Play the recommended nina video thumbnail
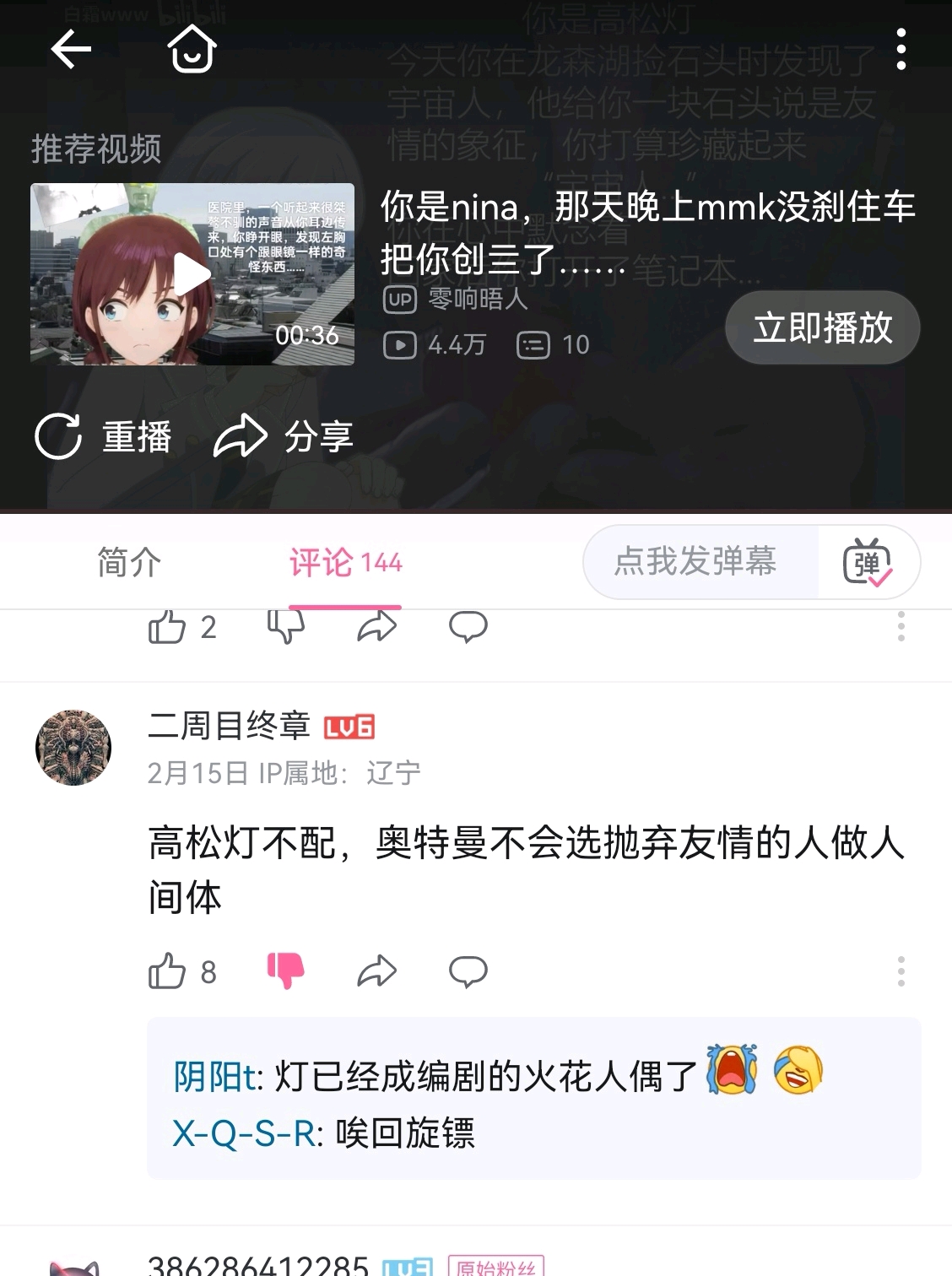This screenshot has height=1276, width=952. tap(192, 274)
